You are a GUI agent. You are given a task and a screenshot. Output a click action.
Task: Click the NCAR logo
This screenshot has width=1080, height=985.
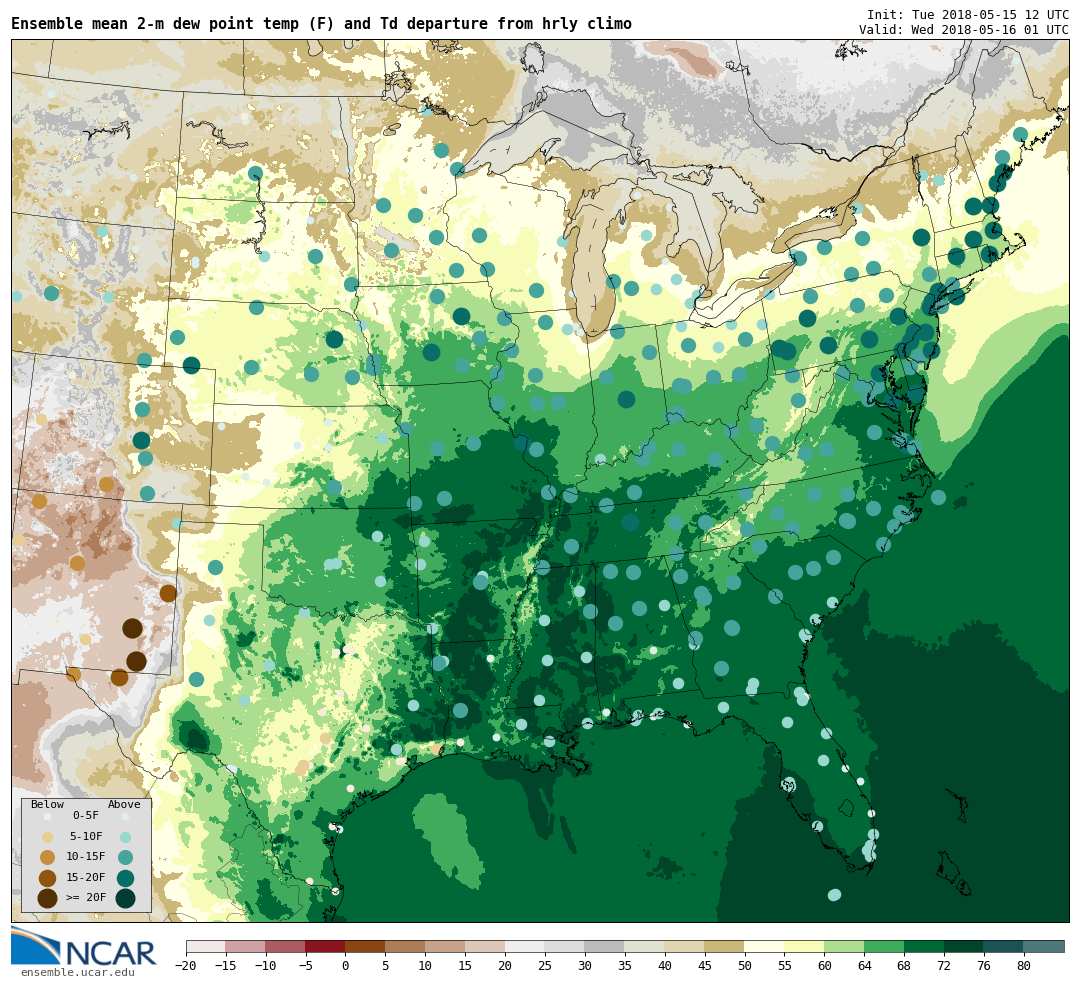(x=84, y=947)
